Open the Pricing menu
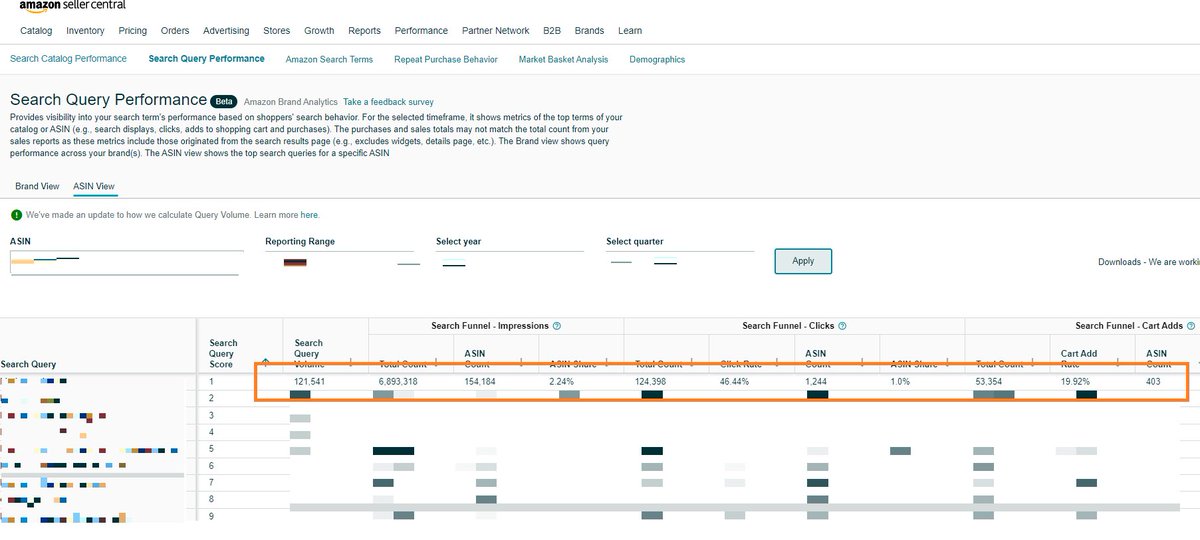This screenshot has height=540, width=1200. pyautogui.click(x=133, y=31)
